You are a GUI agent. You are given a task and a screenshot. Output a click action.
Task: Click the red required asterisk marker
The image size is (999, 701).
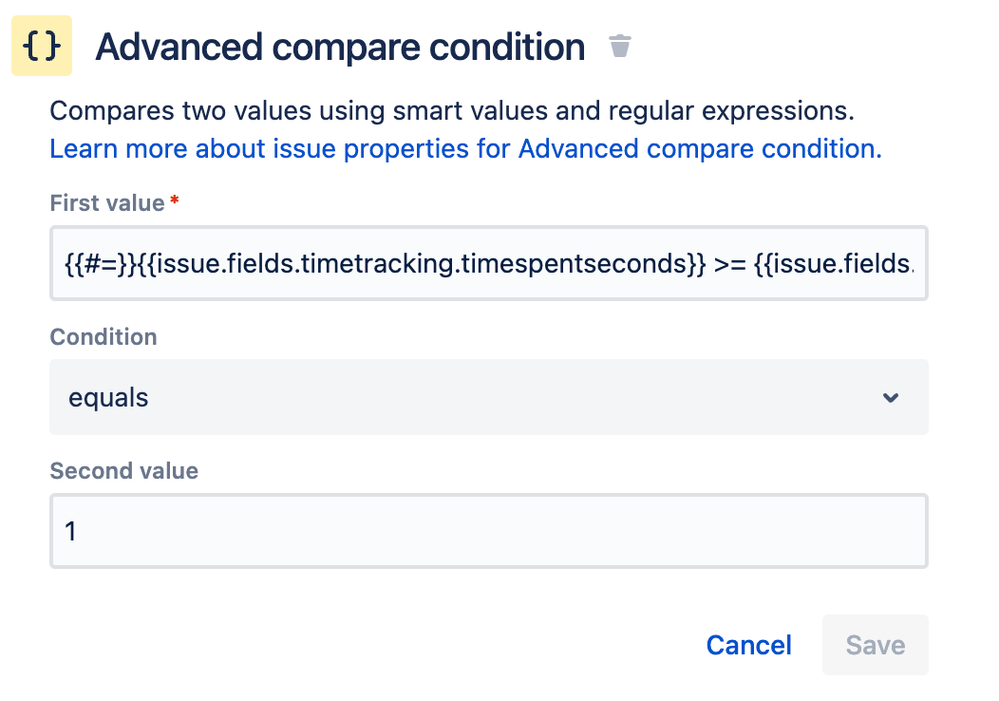pos(175,202)
